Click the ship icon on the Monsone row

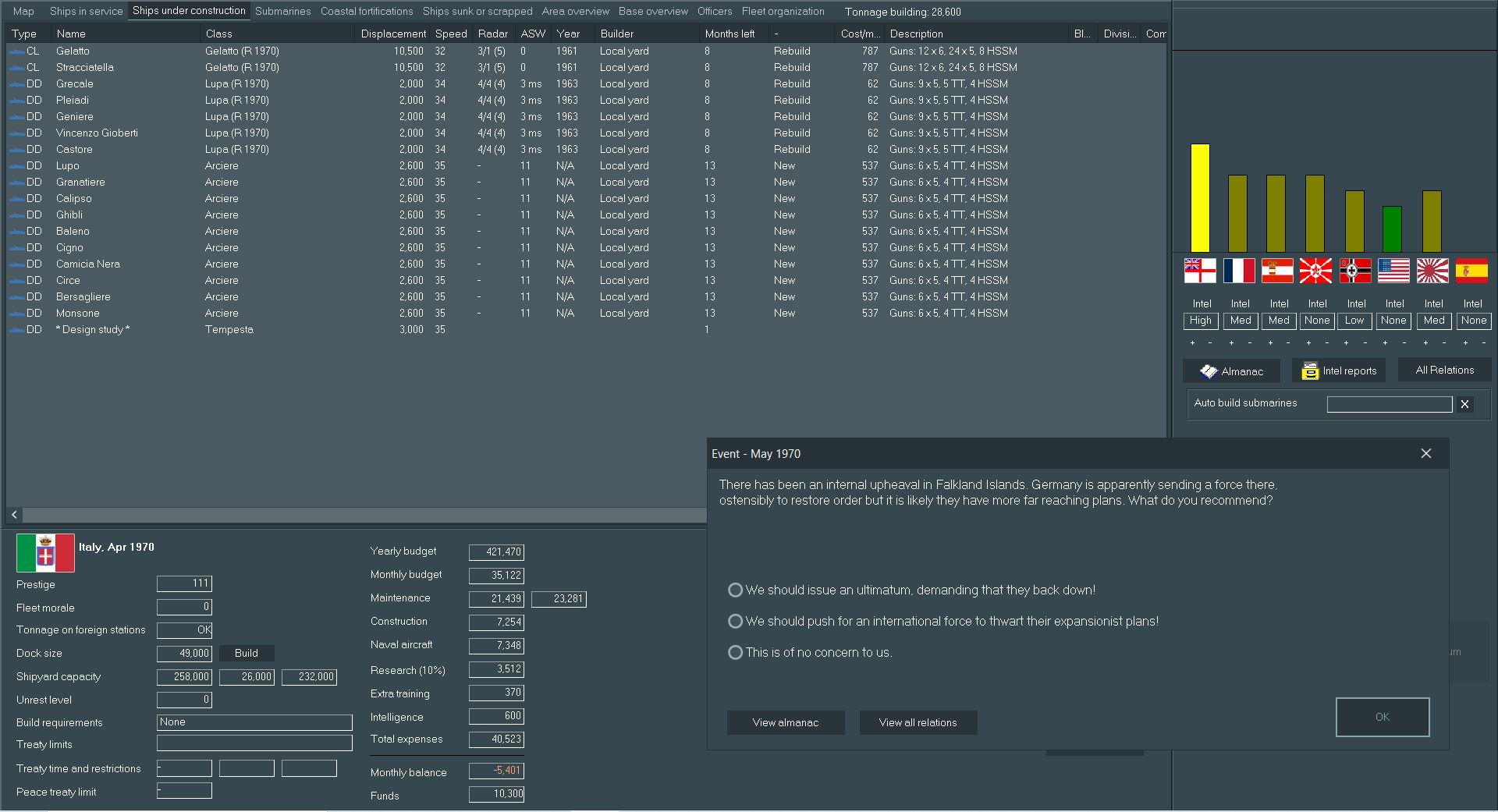(x=16, y=314)
